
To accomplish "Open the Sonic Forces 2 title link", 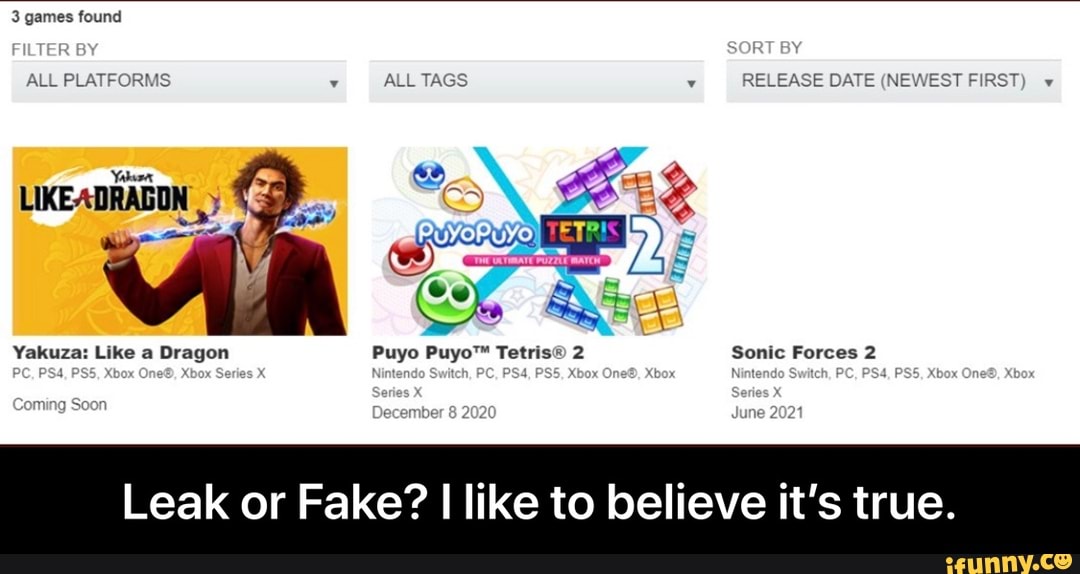I will [803, 352].
